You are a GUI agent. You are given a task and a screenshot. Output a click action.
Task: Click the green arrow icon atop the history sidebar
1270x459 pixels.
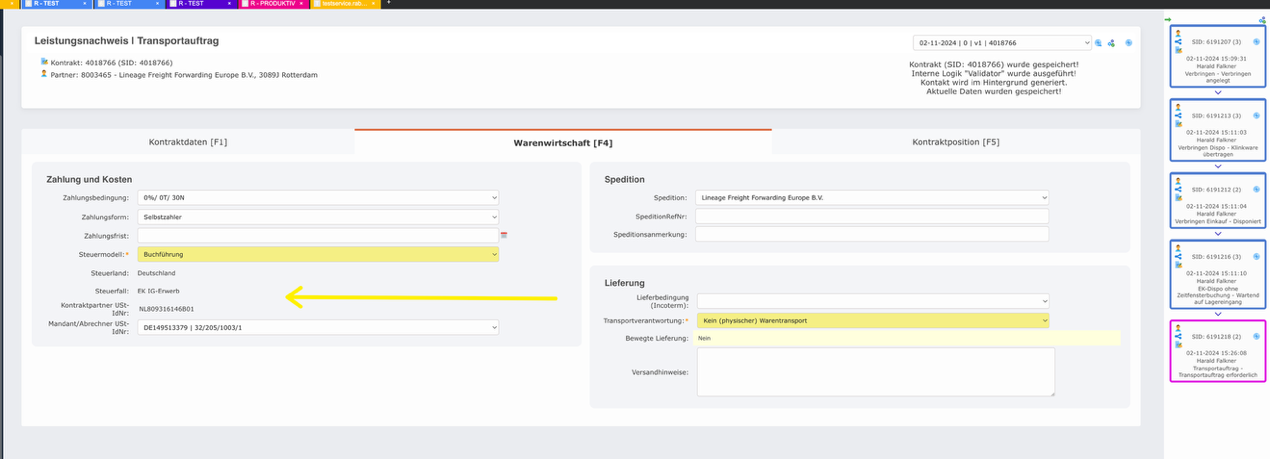coord(1168,20)
